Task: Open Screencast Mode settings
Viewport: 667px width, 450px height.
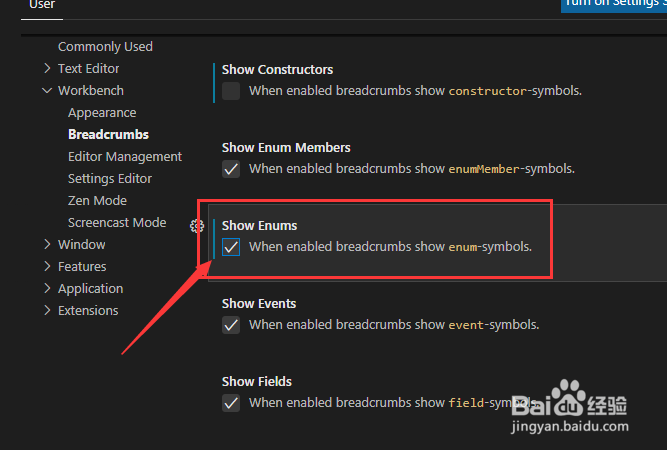Action: click(x=117, y=223)
